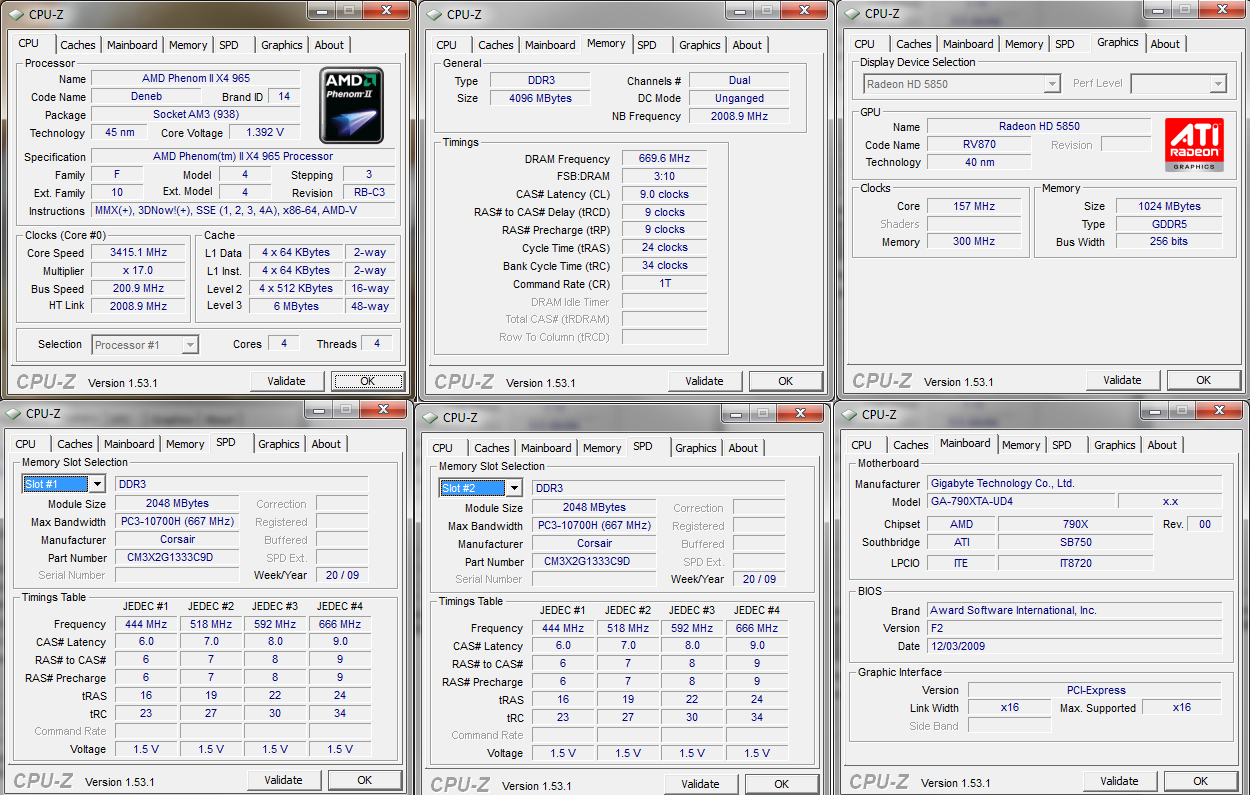Viewport: 1250px width, 795px height.
Task: Click the Package value Socket AM3 (938)
Action: click(x=196, y=115)
